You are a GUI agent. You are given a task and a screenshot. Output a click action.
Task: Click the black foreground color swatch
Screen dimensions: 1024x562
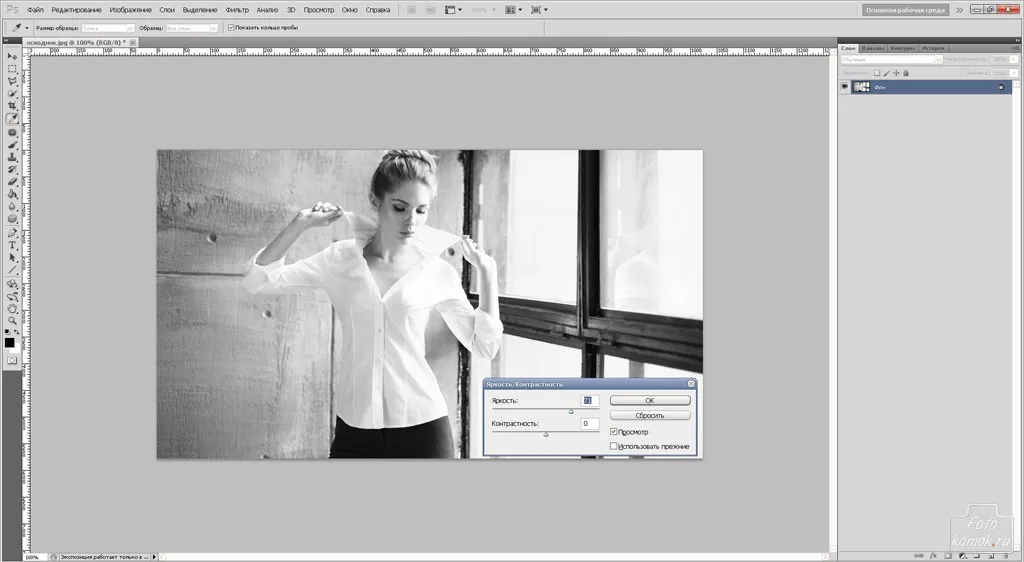tap(9, 343)
